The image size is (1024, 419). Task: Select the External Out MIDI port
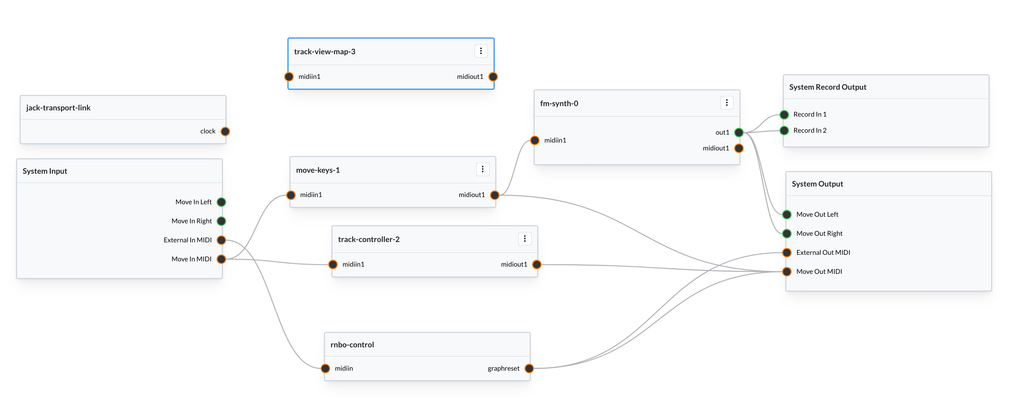[x=788, y=252]
